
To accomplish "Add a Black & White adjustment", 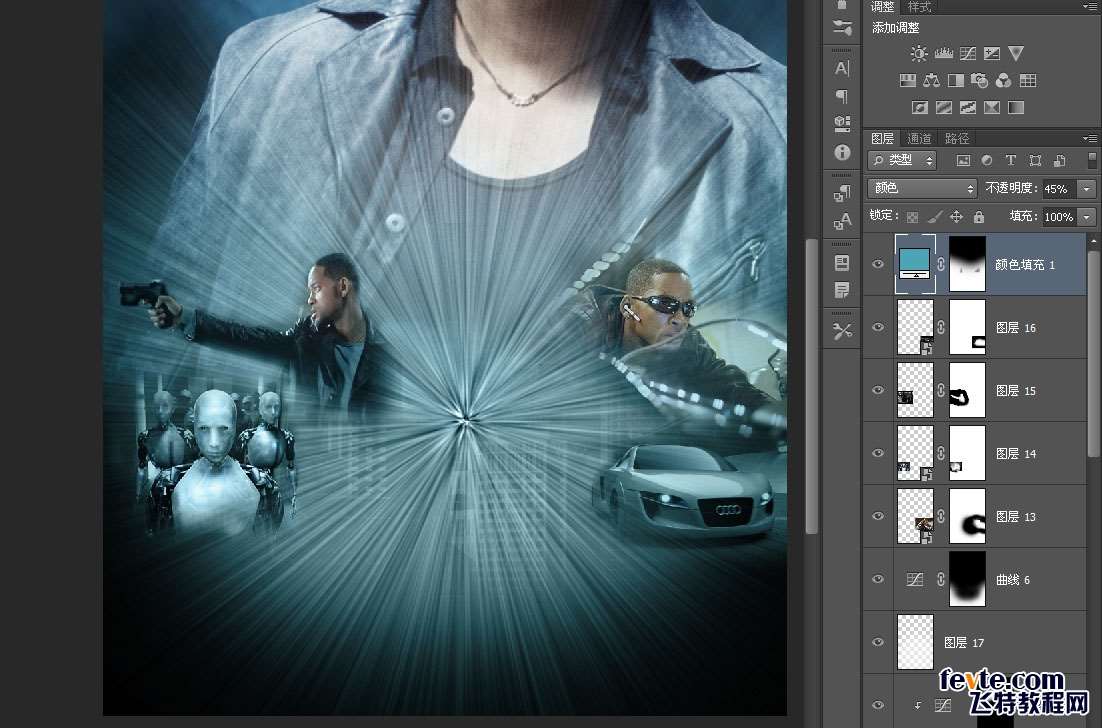I will (x=956, y=81).
